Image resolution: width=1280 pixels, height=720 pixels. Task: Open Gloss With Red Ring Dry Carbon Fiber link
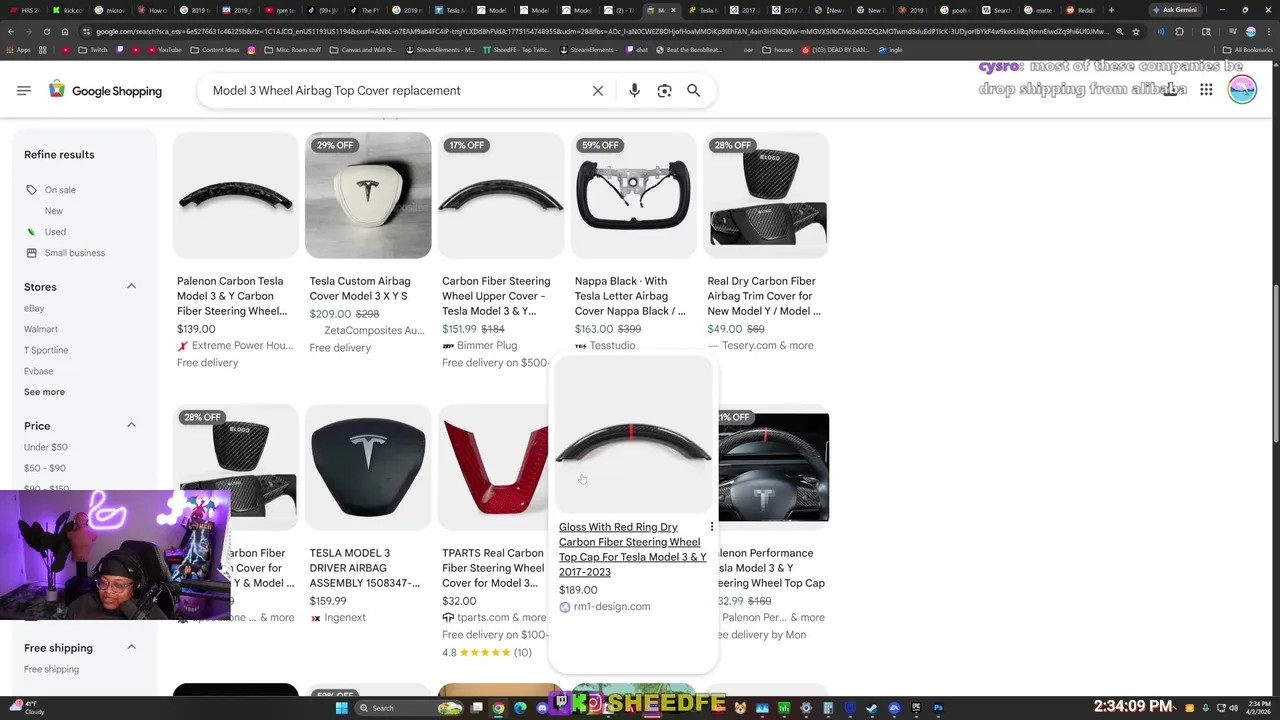click(632, 549)
